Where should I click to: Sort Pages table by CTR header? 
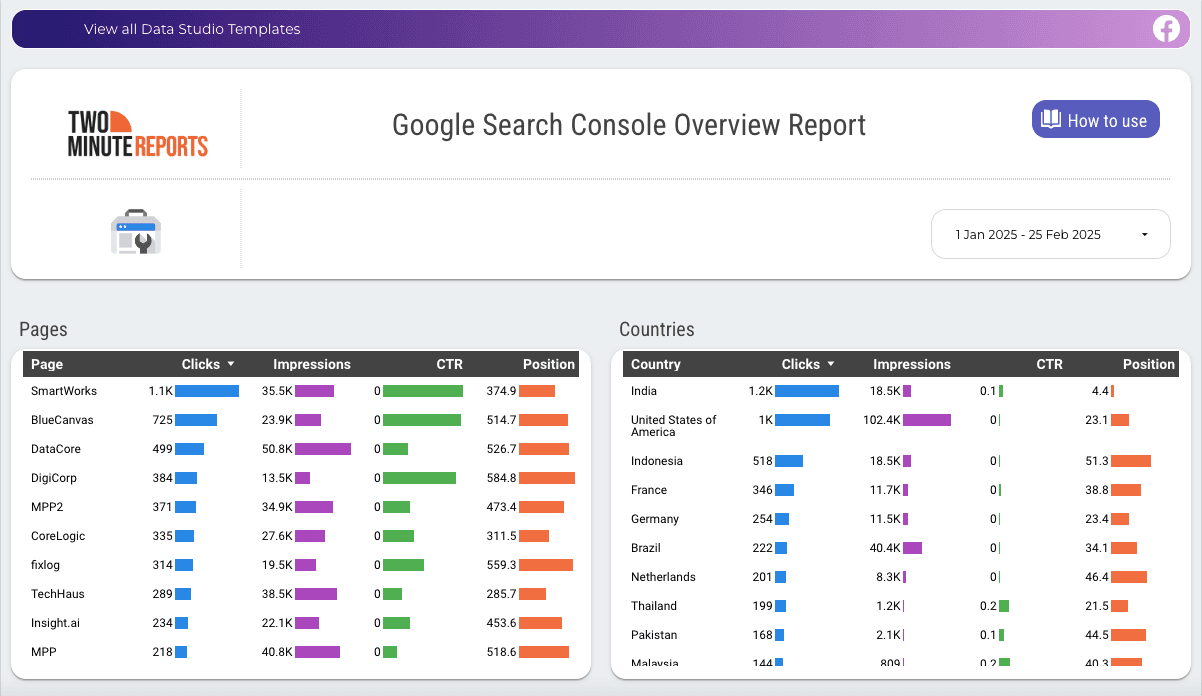coord(449,364)
